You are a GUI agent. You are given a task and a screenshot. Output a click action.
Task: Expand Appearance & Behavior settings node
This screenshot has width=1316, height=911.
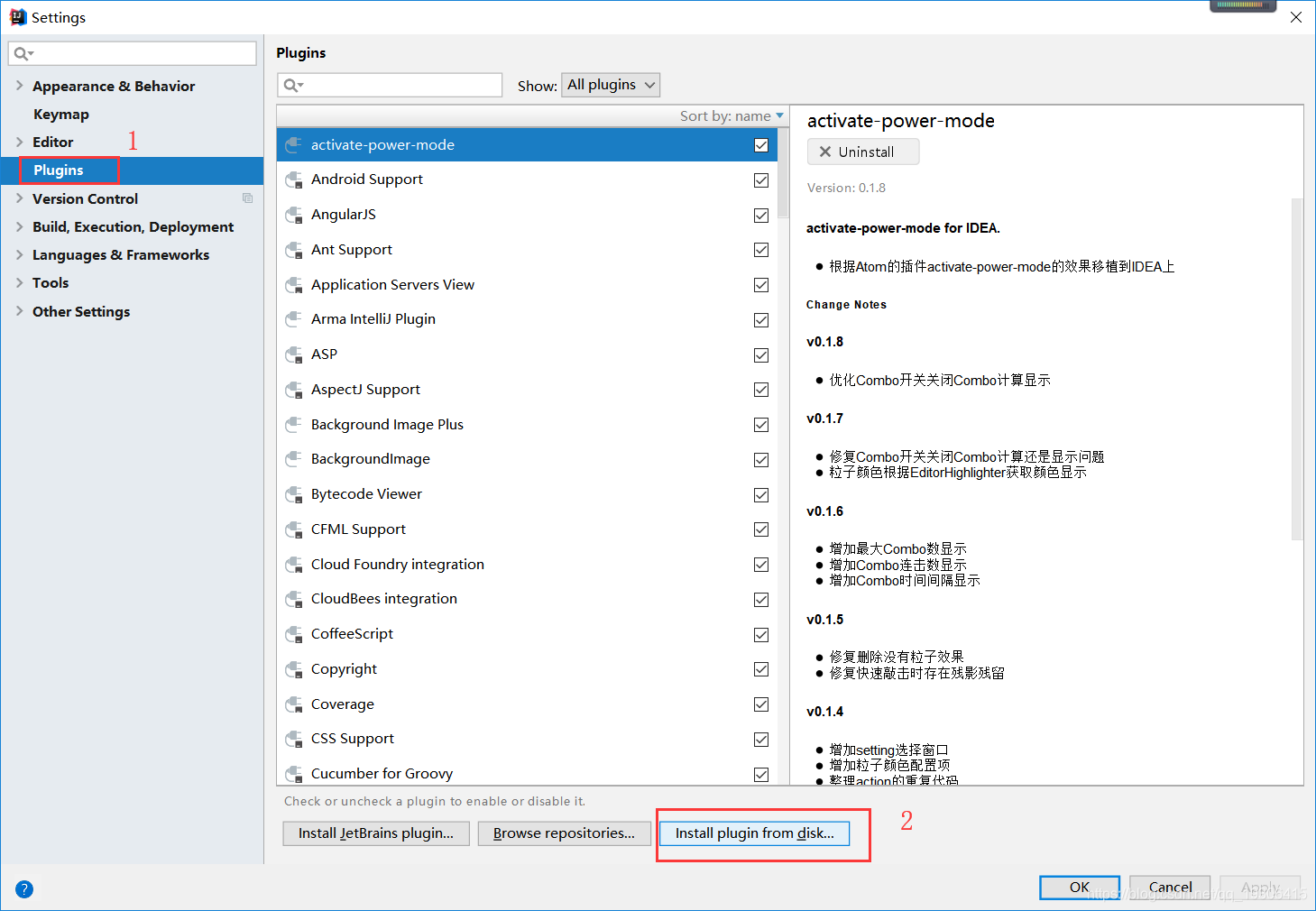(x=19, y=86)
